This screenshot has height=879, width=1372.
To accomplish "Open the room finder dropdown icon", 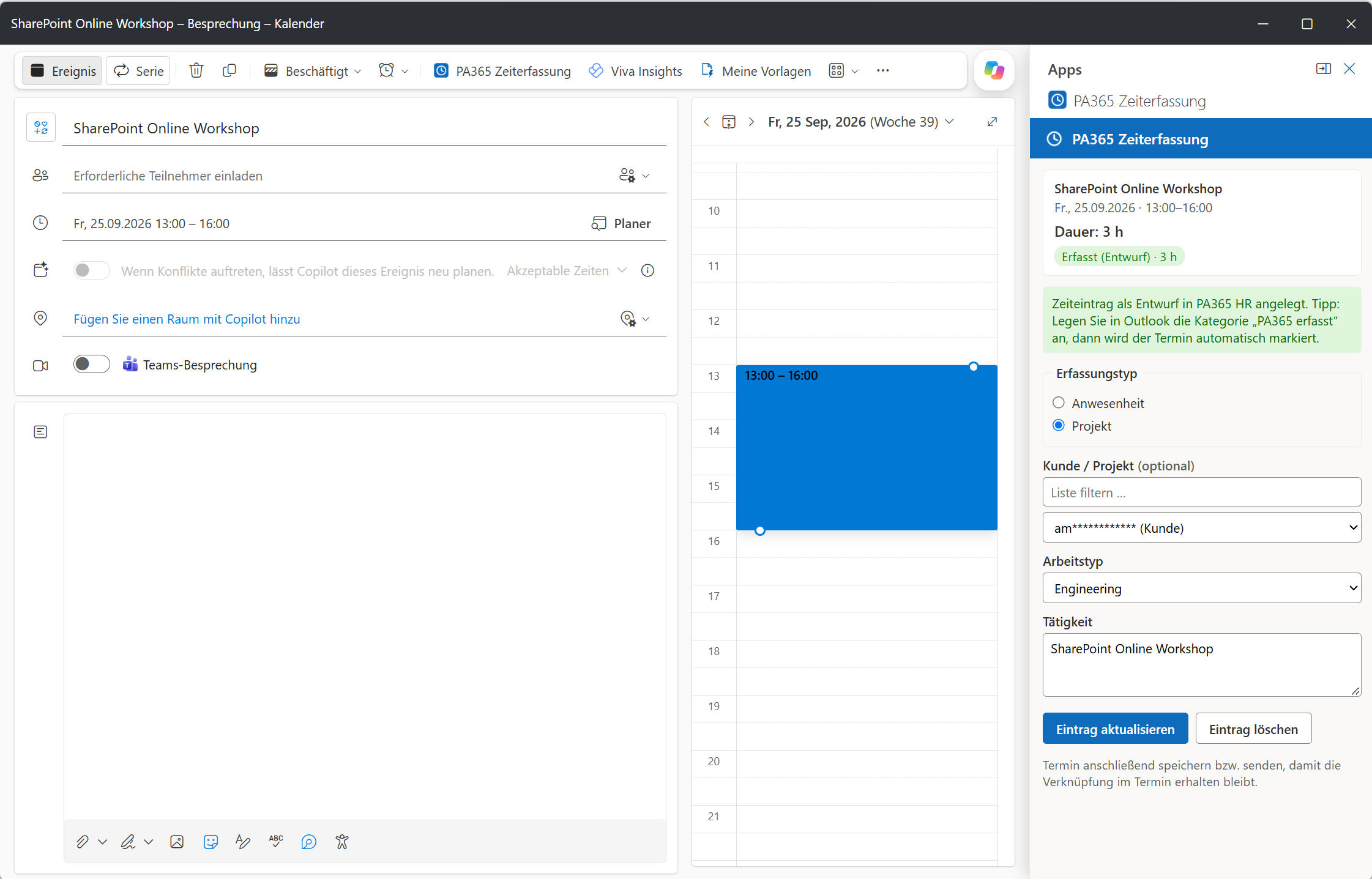I will click(635, 319).
